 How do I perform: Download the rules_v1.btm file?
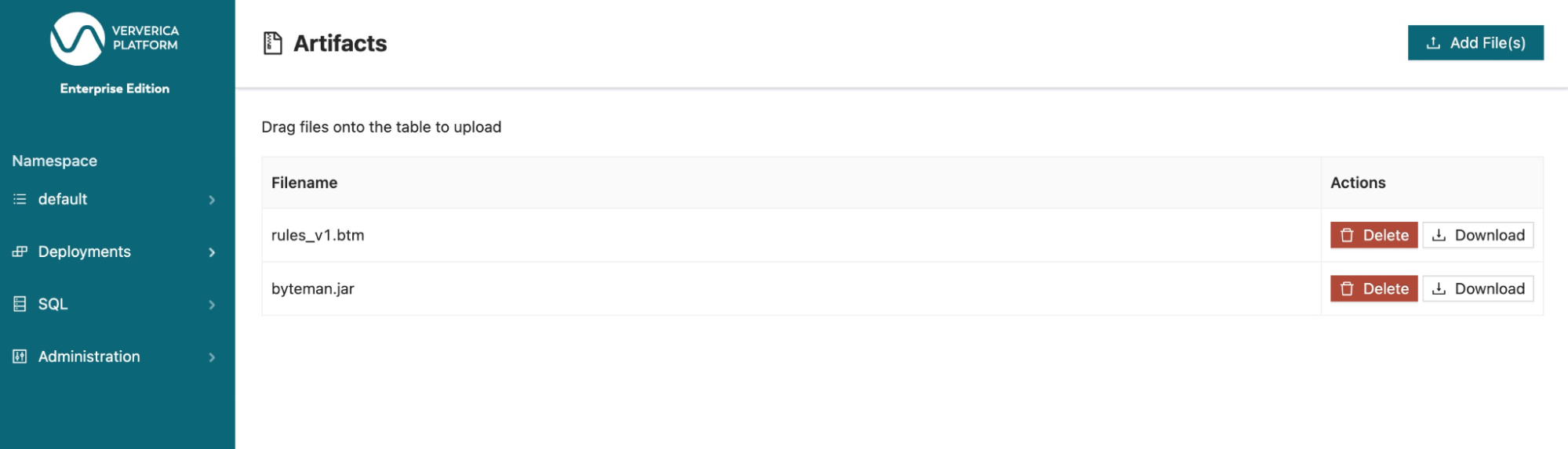1478,235
